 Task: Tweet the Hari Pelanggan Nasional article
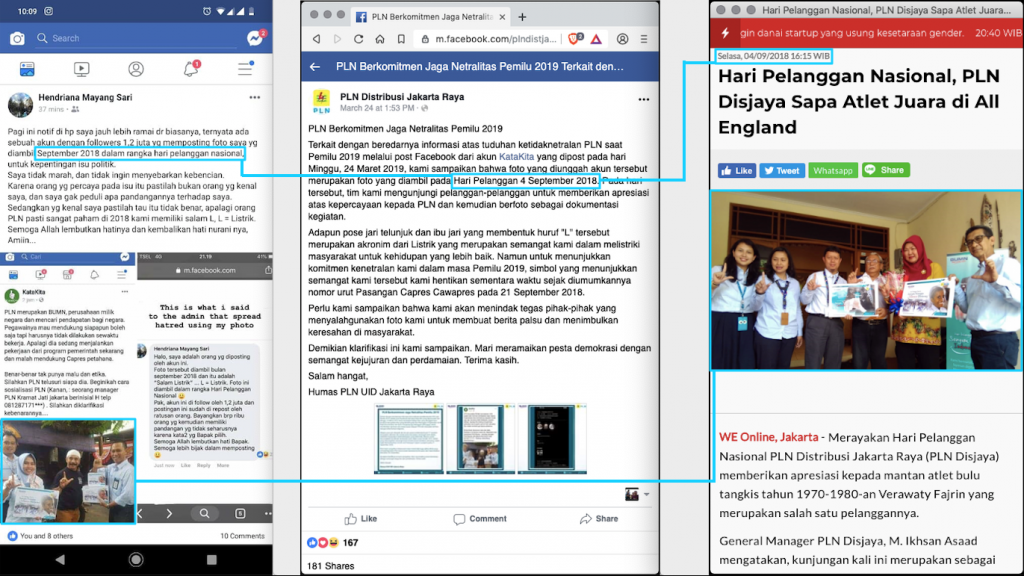click(782, 170)
